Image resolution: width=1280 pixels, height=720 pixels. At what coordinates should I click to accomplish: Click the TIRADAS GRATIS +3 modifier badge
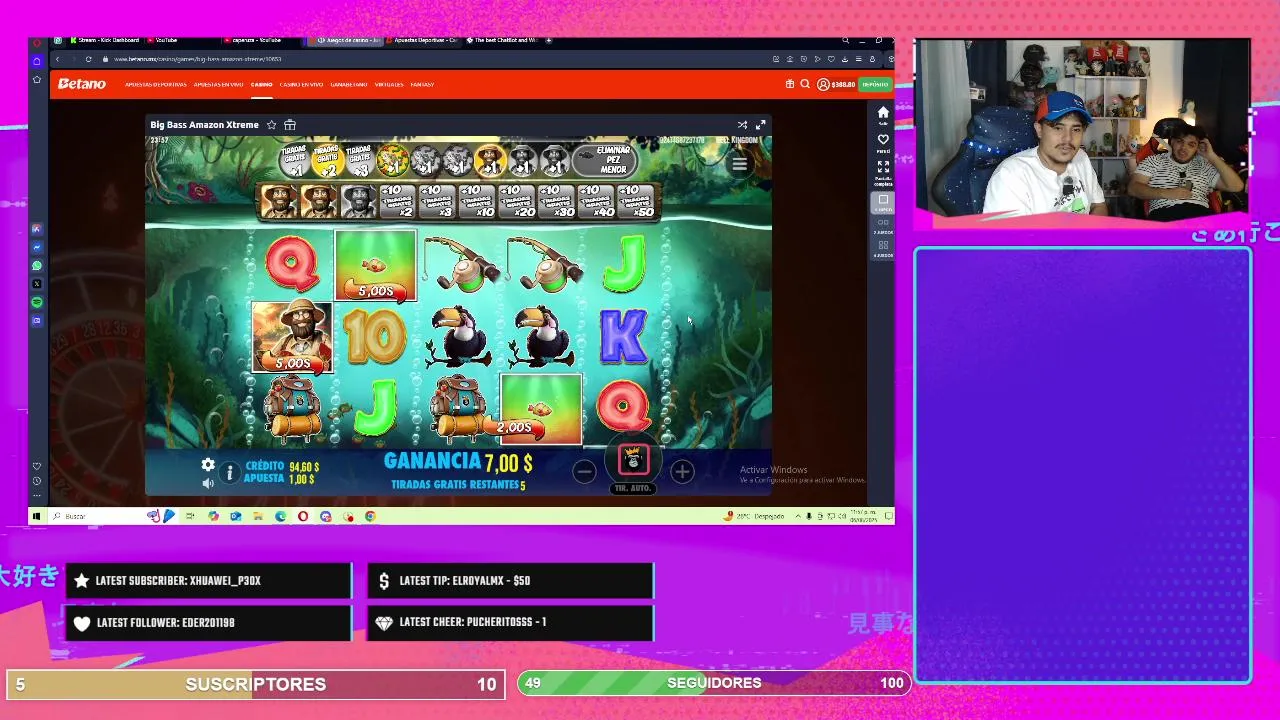pyautogui.click(x=358, y=160)
